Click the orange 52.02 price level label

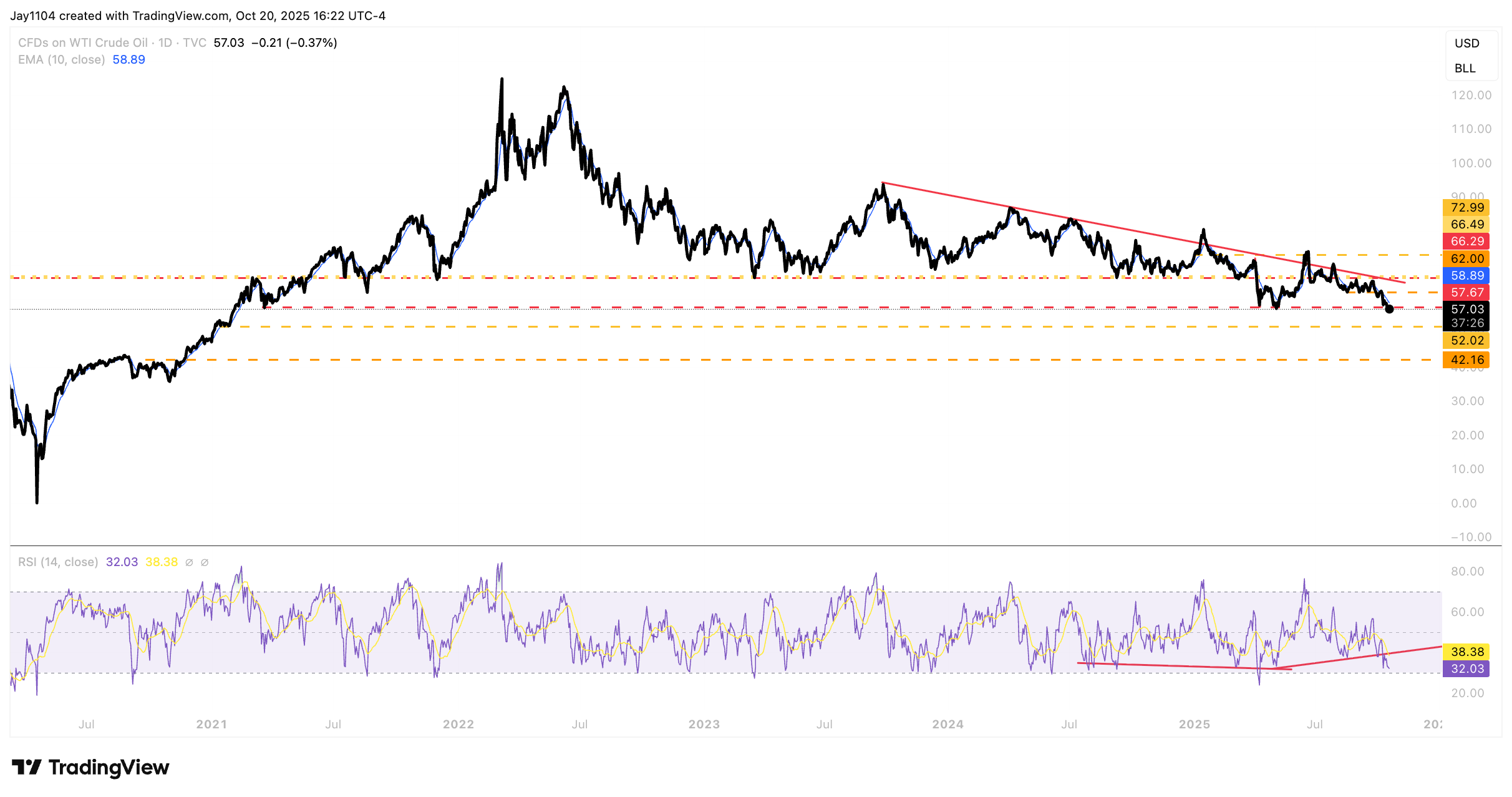point(1466,340)
